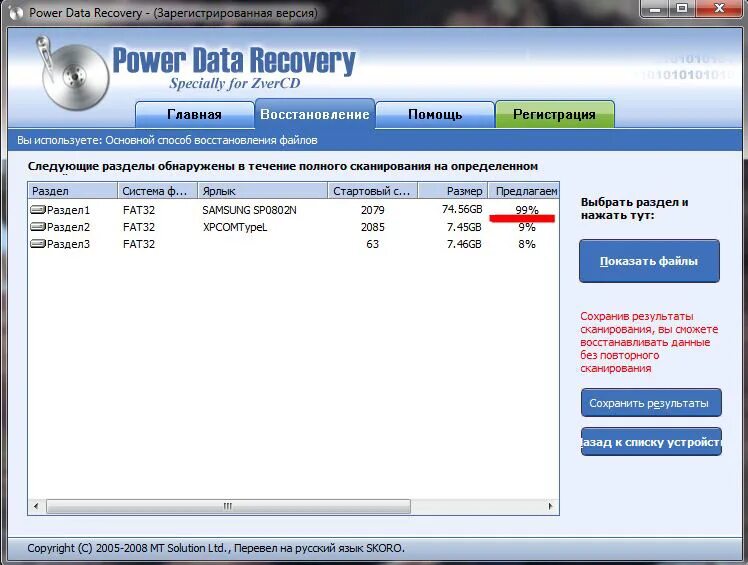The image size is (748, 565).
Task: Minimize the Power Data Recovery window
Action: (655, 9)
